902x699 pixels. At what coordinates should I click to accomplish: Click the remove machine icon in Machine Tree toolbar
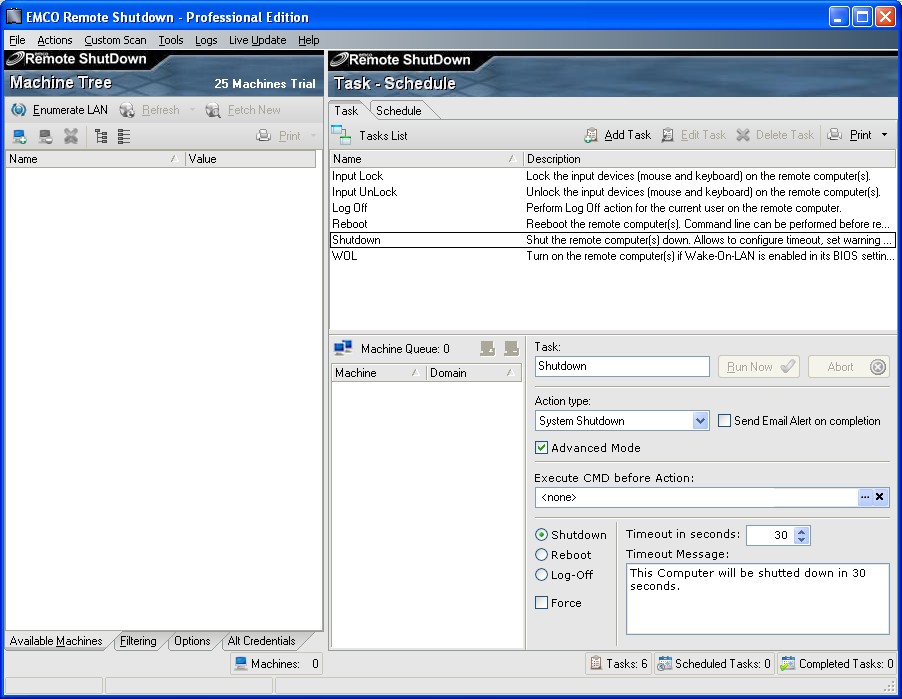pyautogui.click(x=45, y=136)
